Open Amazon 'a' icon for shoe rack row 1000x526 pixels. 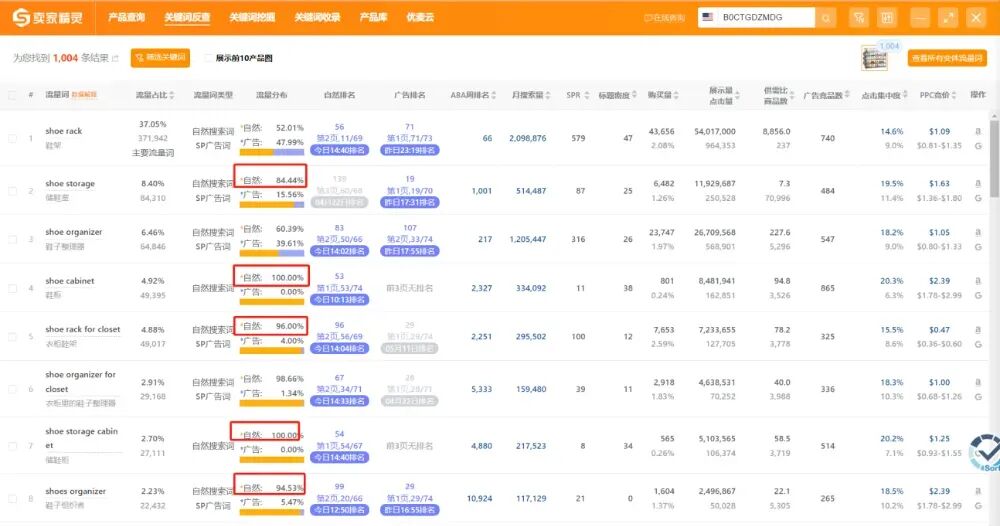coord(978,131)
